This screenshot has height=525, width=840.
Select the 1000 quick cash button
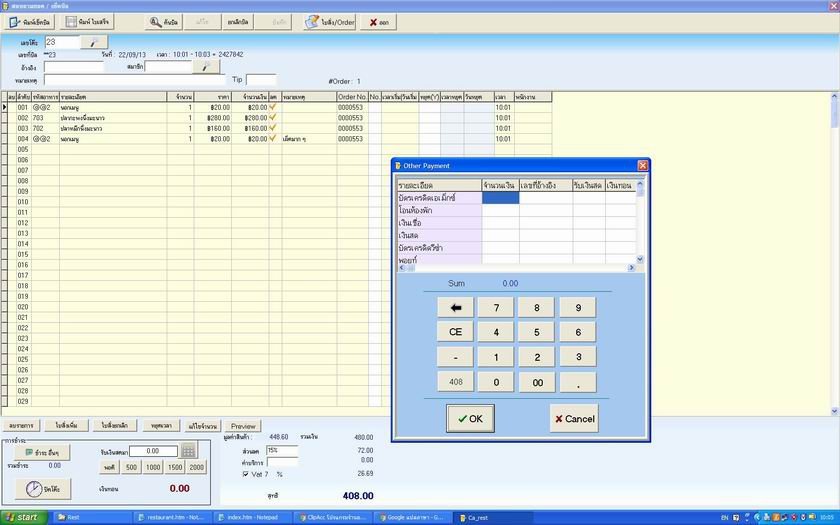153,467
